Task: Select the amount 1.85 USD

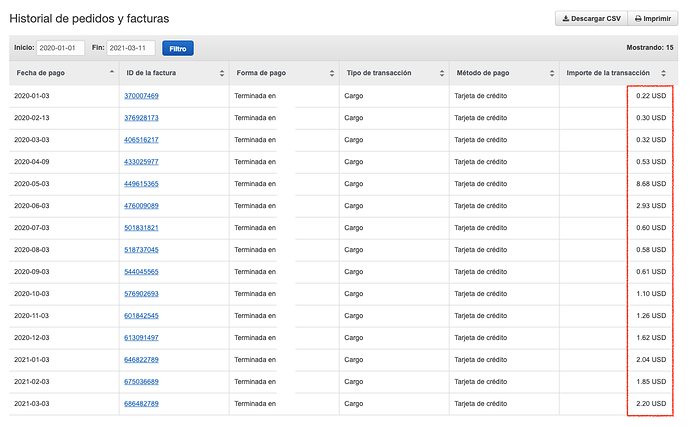Action: [x=651, y=382]
